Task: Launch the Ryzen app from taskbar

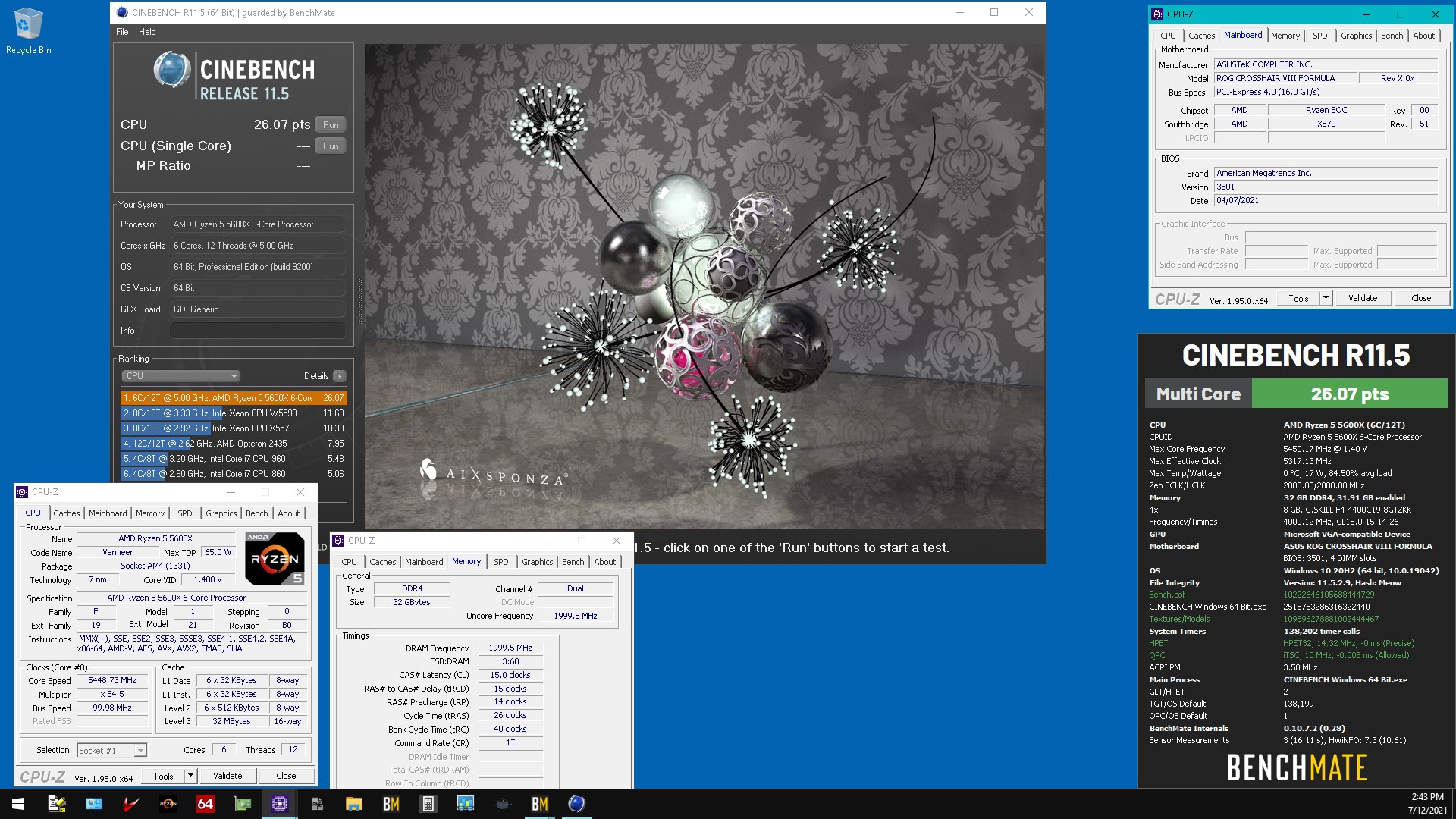Action: pyautogui.click(x=168, y=804)
